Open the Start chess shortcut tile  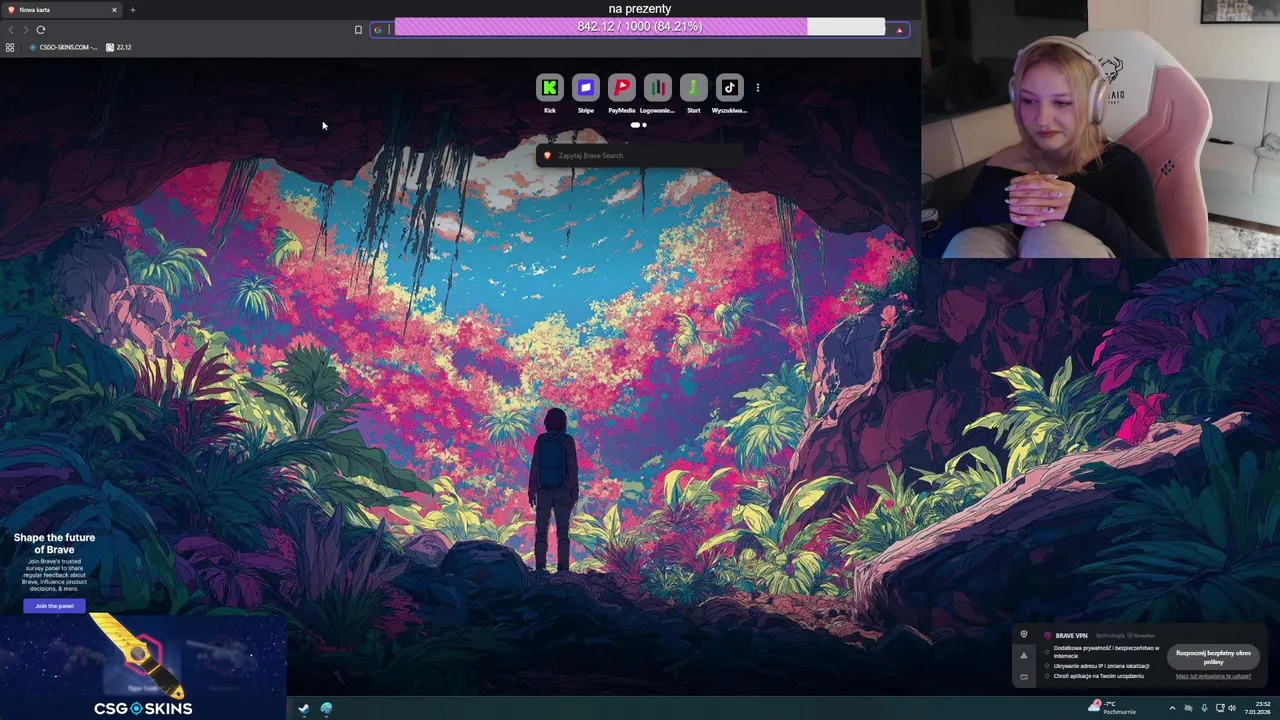tap(693, 88)
